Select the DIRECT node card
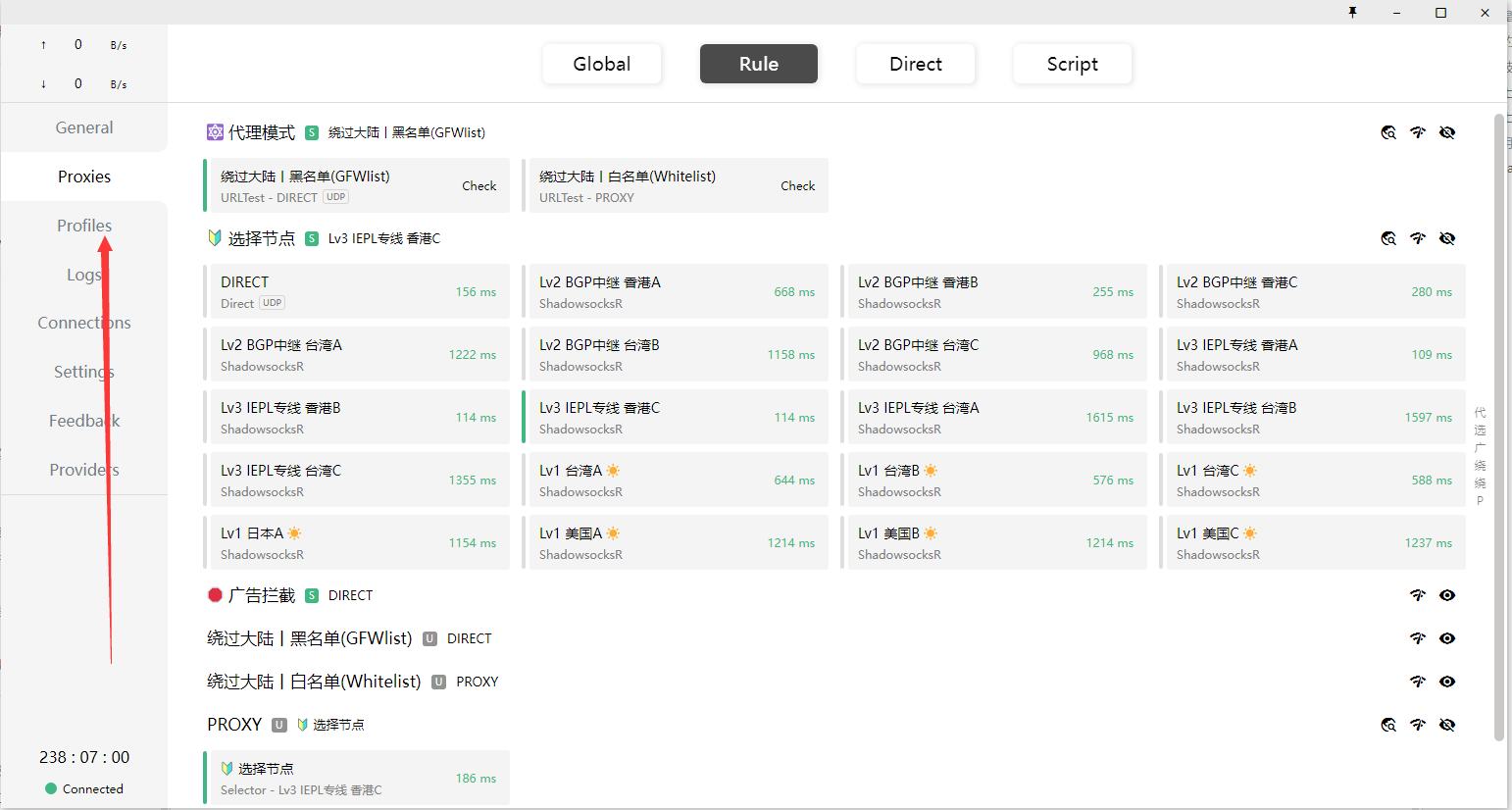Screen dimensions: 1512x810 357,291
